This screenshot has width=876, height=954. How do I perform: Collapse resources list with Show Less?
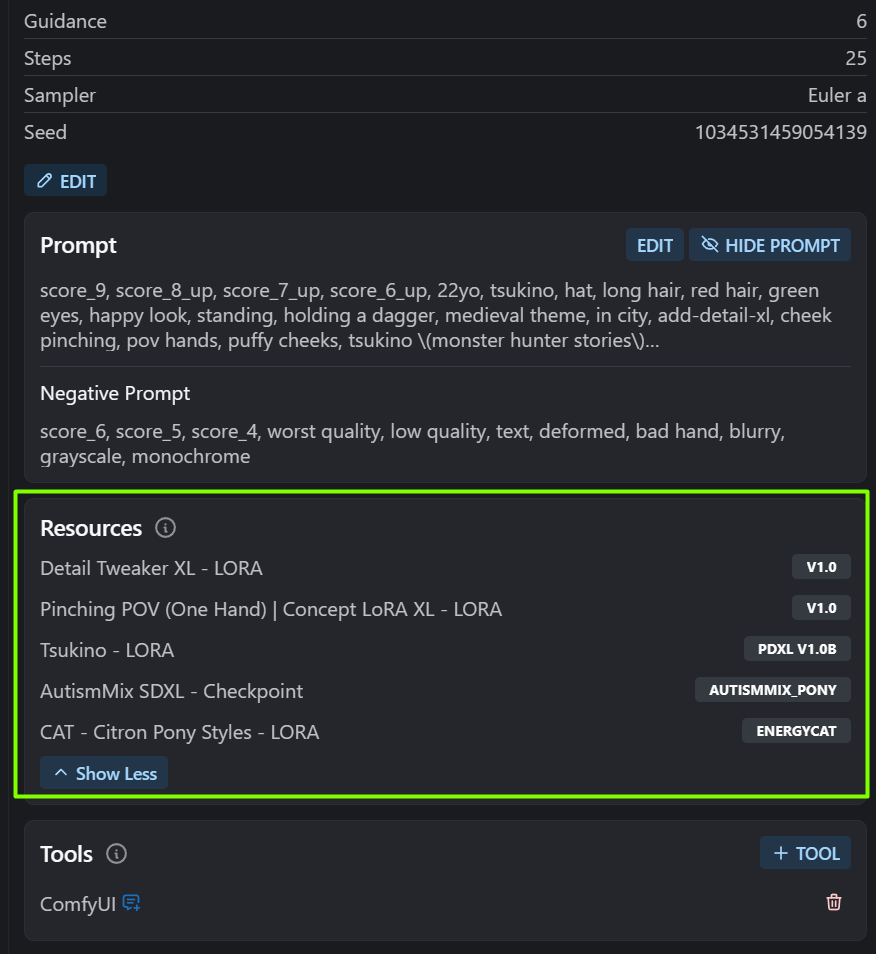pyautogui.click(x=104, y=773)
